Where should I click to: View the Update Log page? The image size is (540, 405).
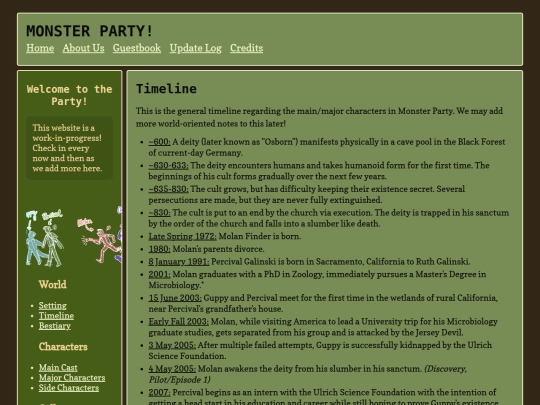click(x=196, y=48)
